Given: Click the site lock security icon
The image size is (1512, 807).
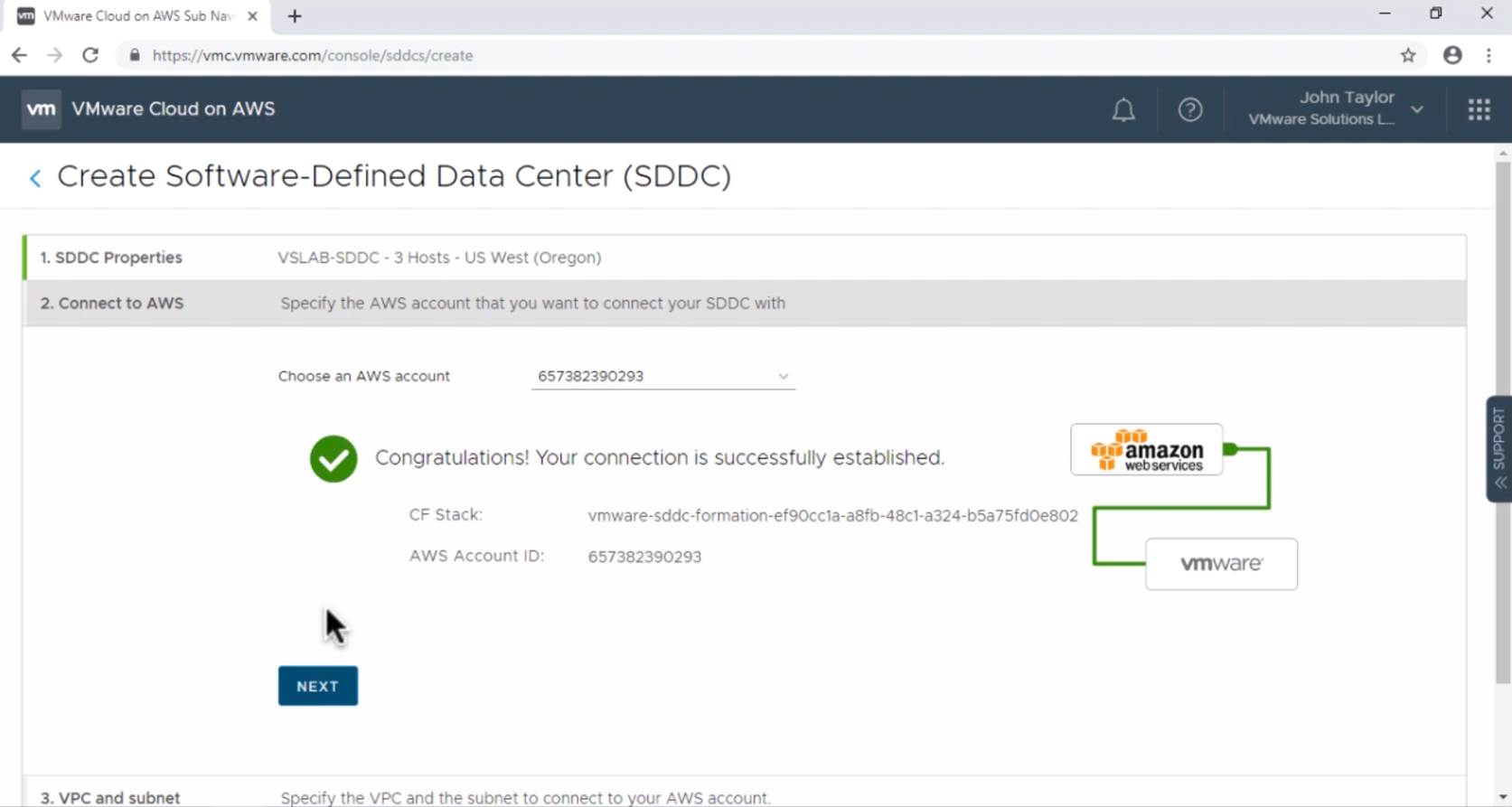Looking at the screenshot, I should click(x=135, y=55).
